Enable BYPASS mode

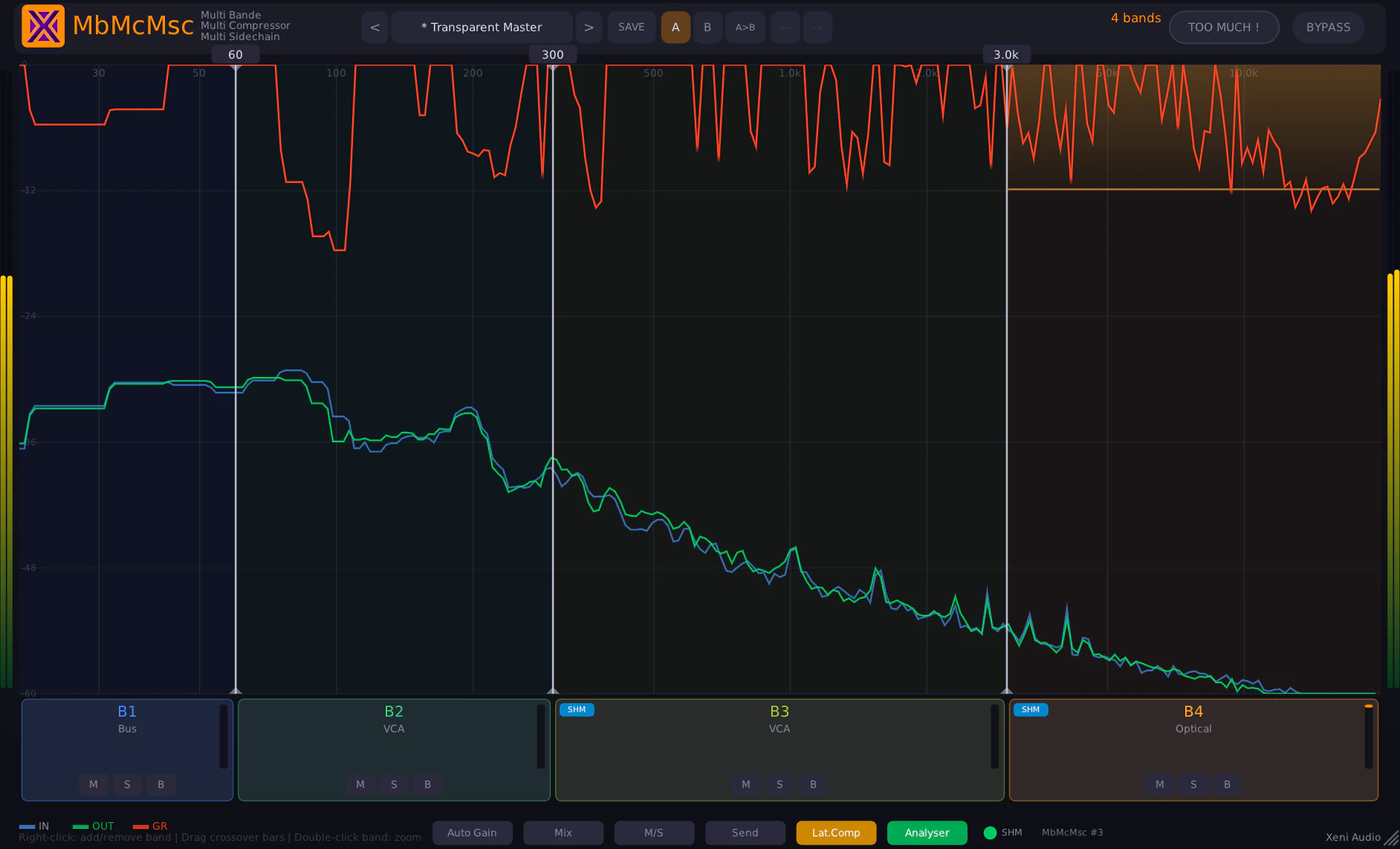pos(1328,27)
